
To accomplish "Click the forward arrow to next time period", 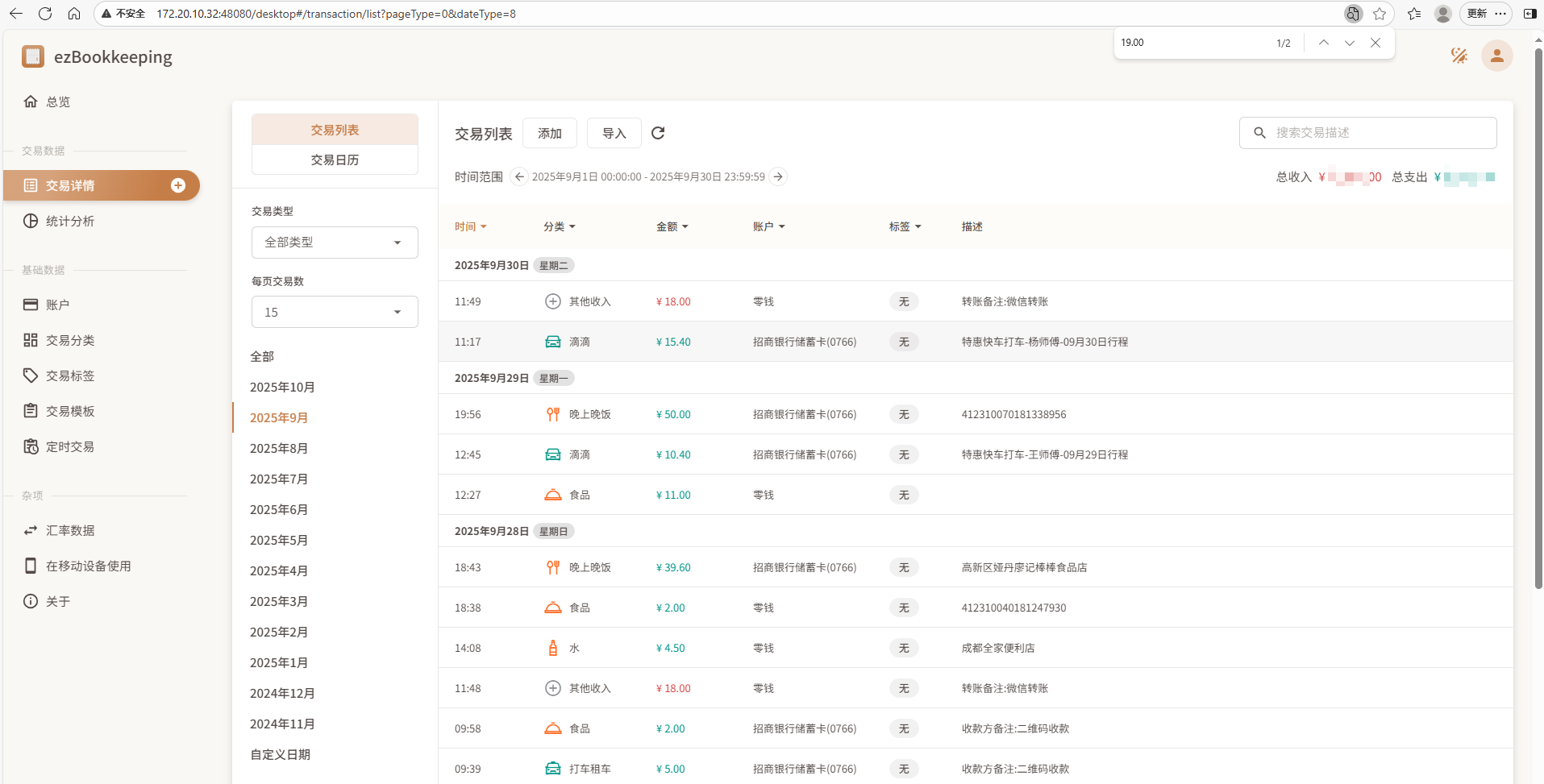I will (x=778, y=176).
